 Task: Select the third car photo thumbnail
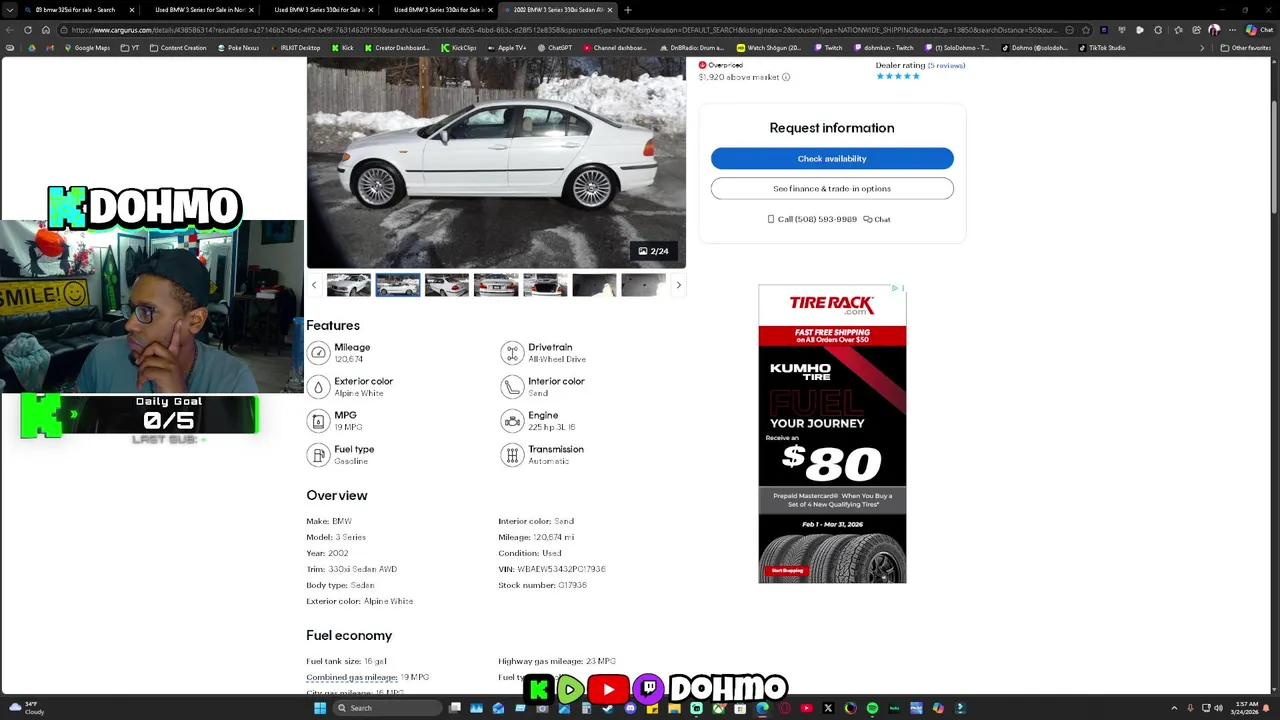[x=447, y=285]
